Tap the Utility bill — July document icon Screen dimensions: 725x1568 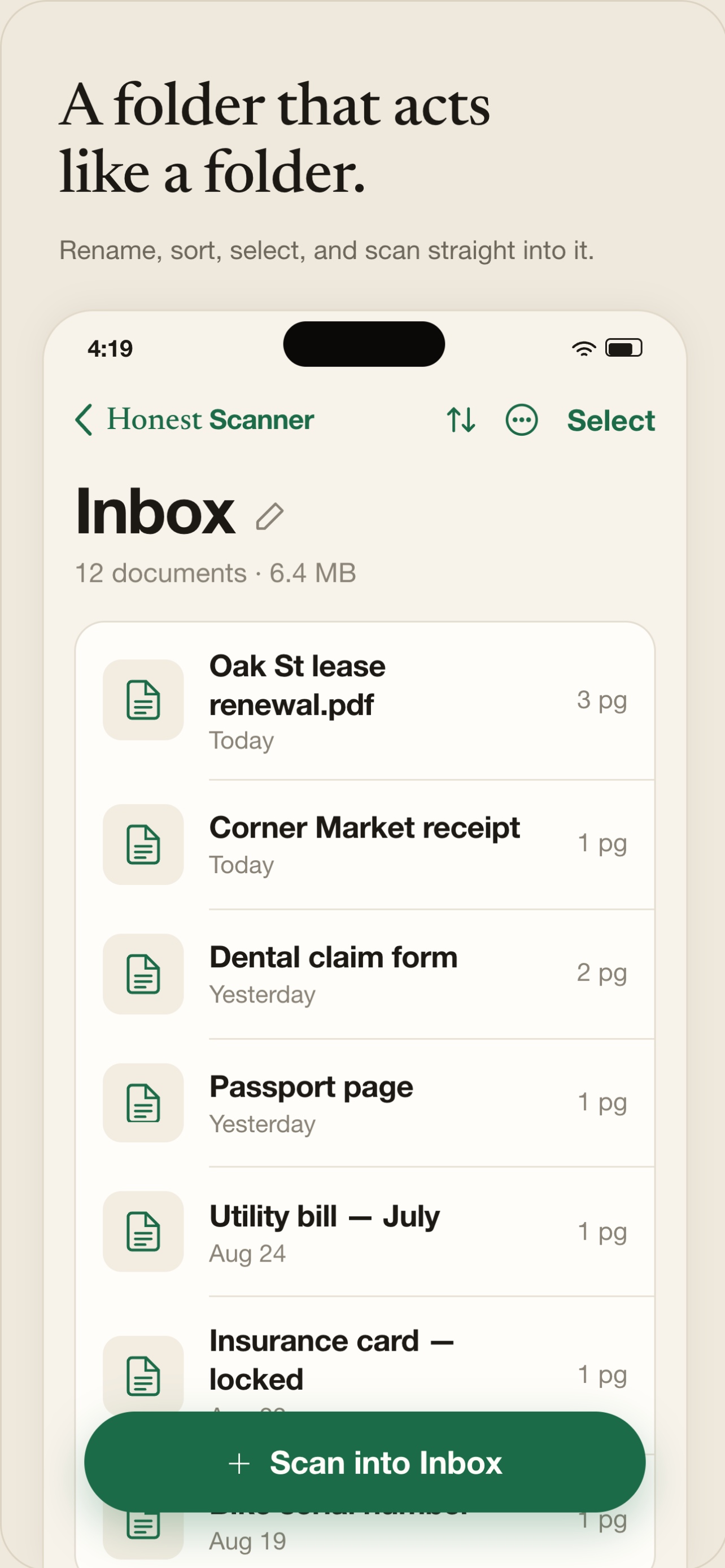coord(143,1232)
